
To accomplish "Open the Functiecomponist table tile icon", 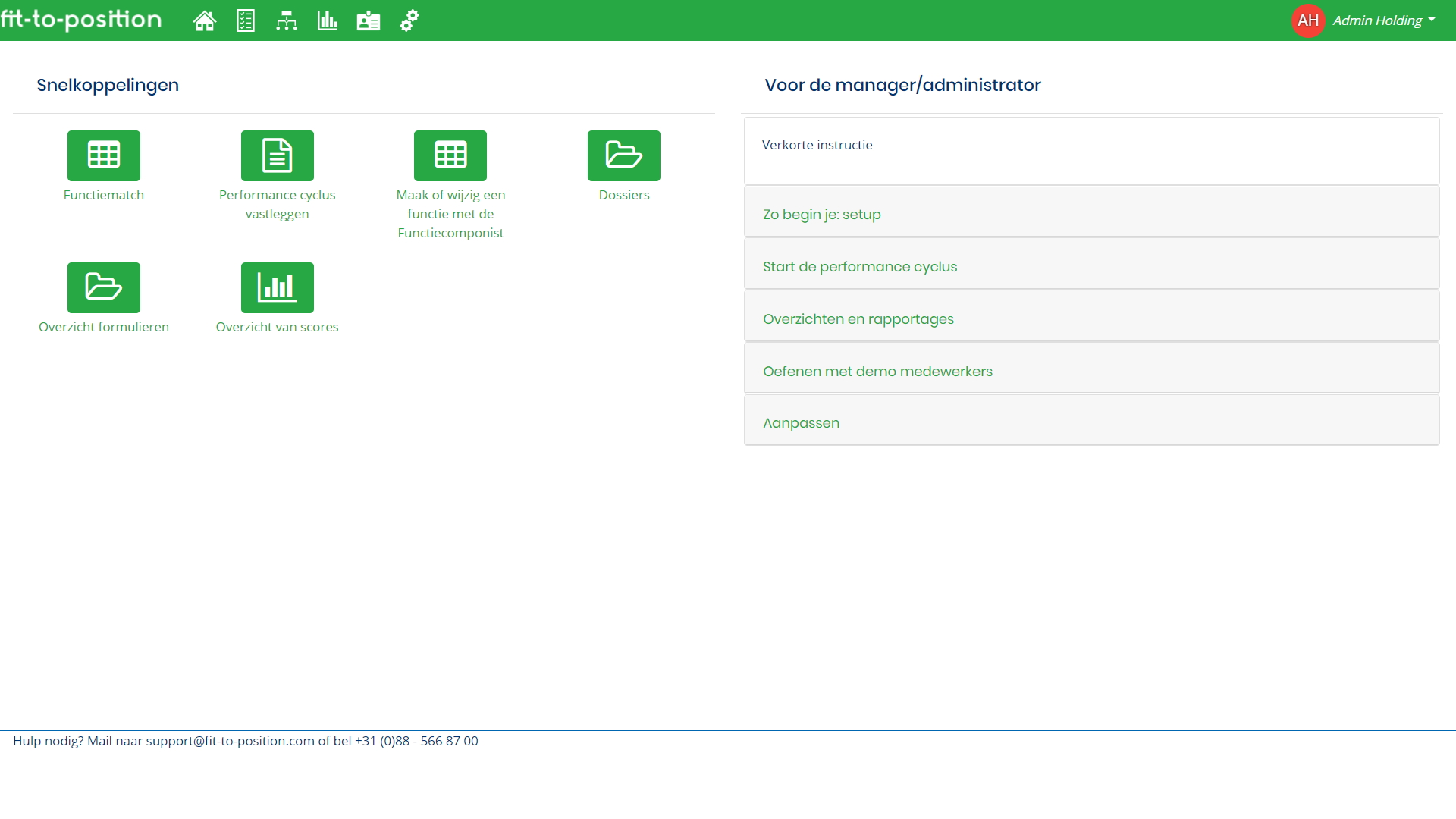I will pyautogui.click(x=450, y=155).
